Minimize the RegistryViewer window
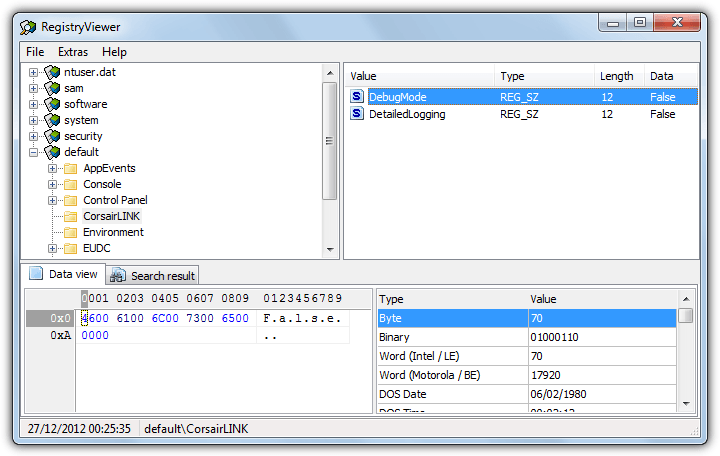This screenshot has width=720, height=456. [x=613, y=23]
